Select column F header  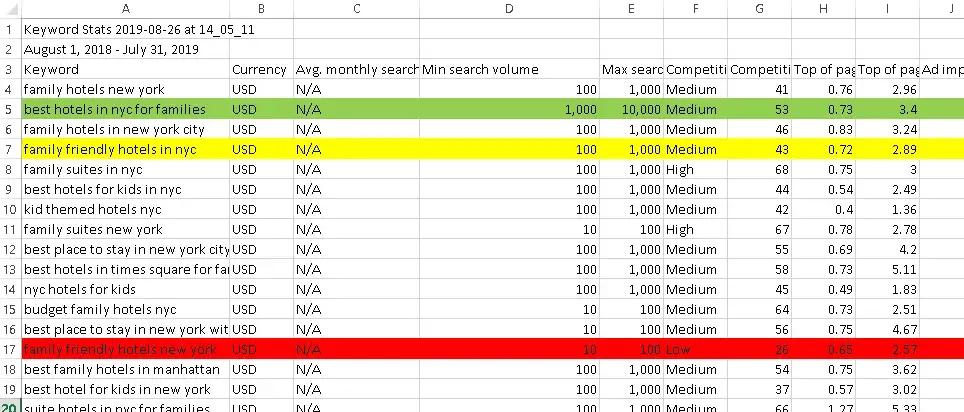695,9
